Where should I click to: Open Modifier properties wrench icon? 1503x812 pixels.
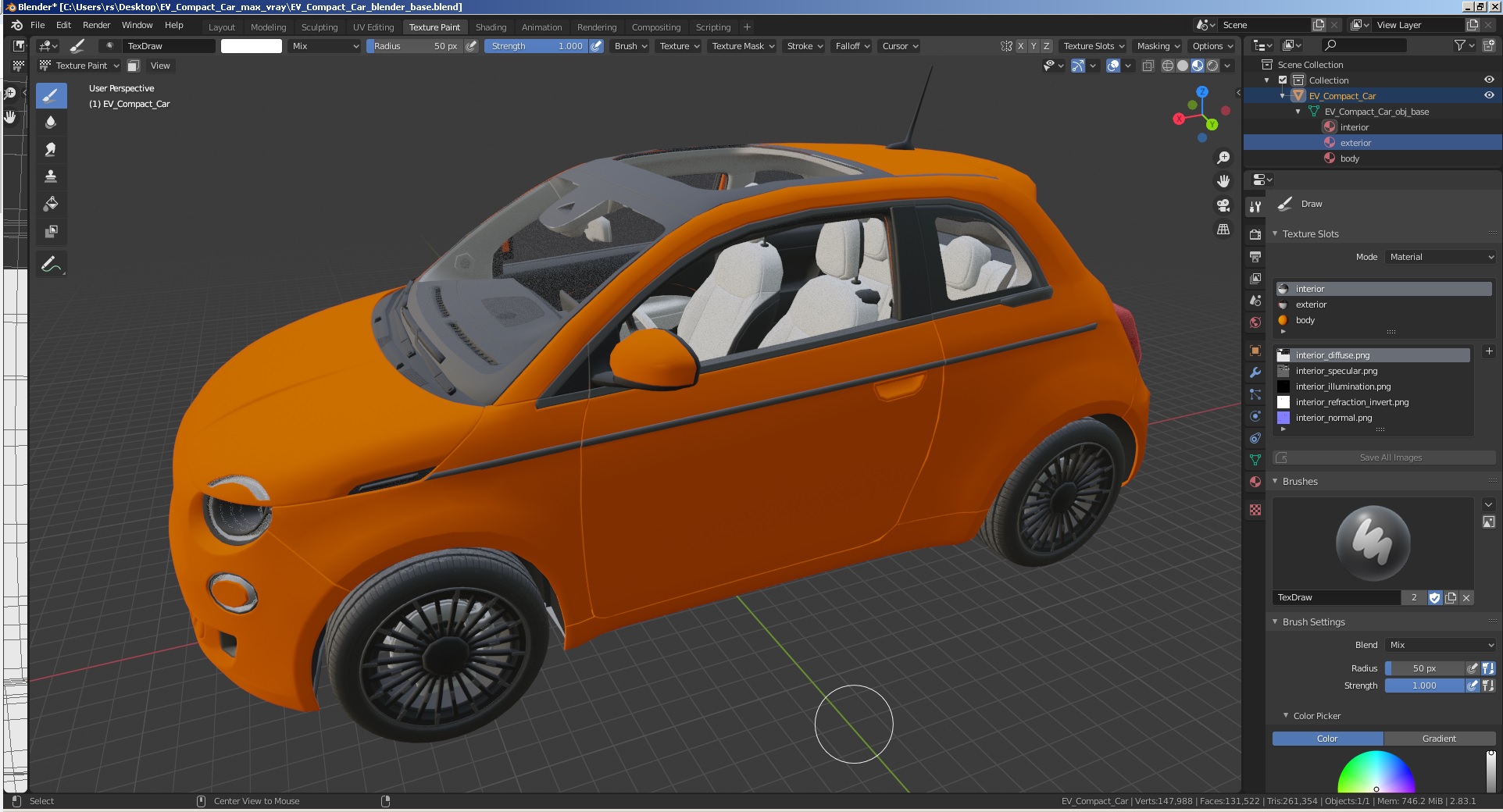1255,372
